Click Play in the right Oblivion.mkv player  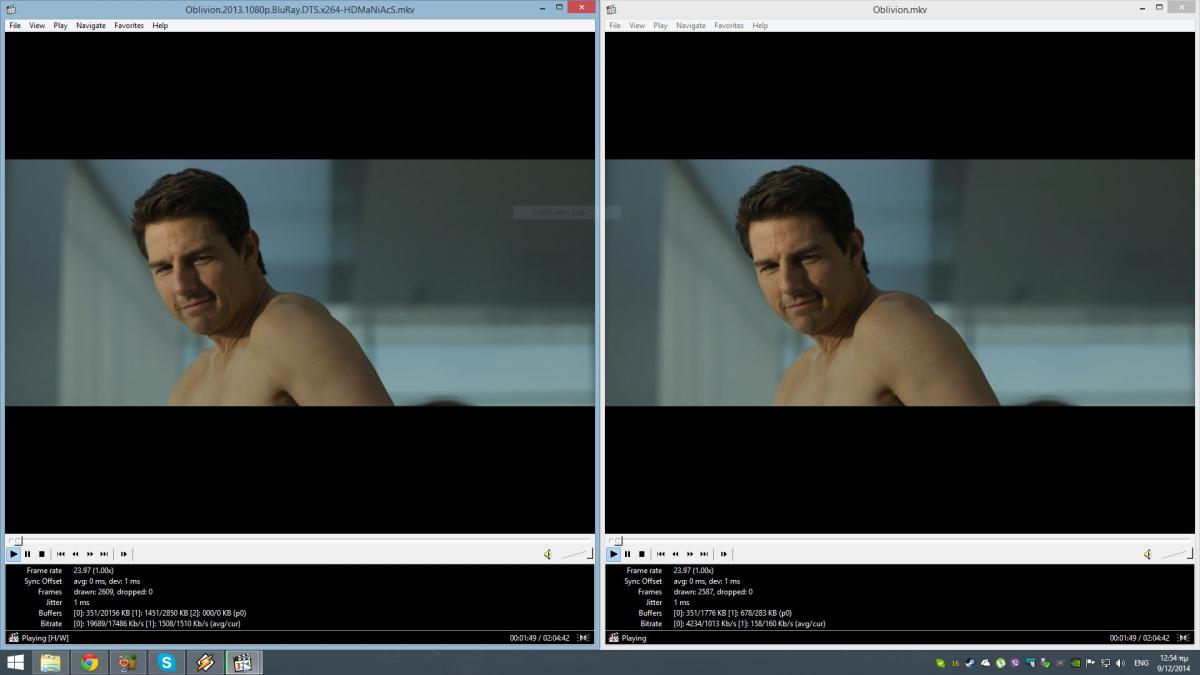614,554
